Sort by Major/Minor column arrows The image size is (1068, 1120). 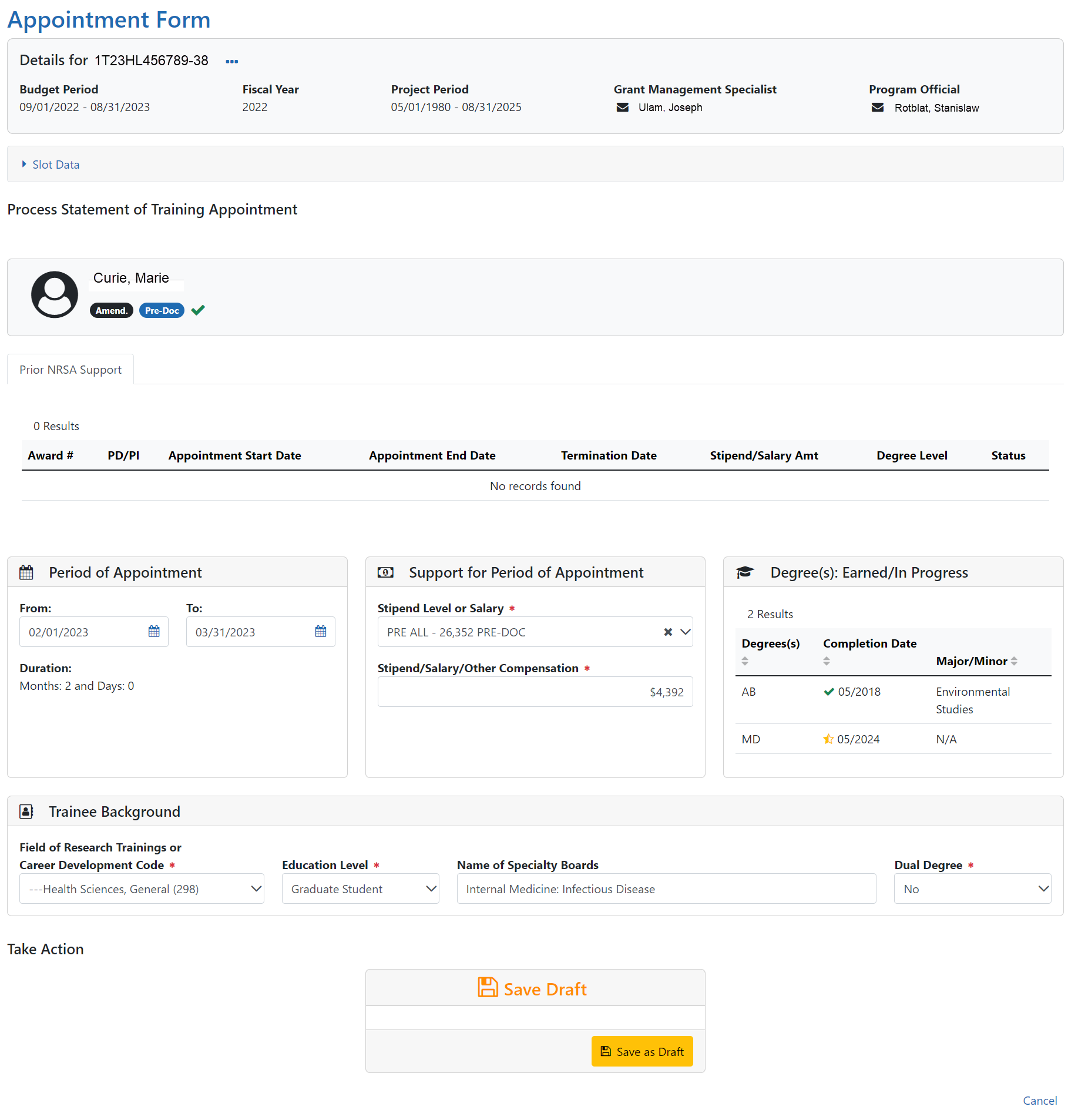coord(1014,662)
